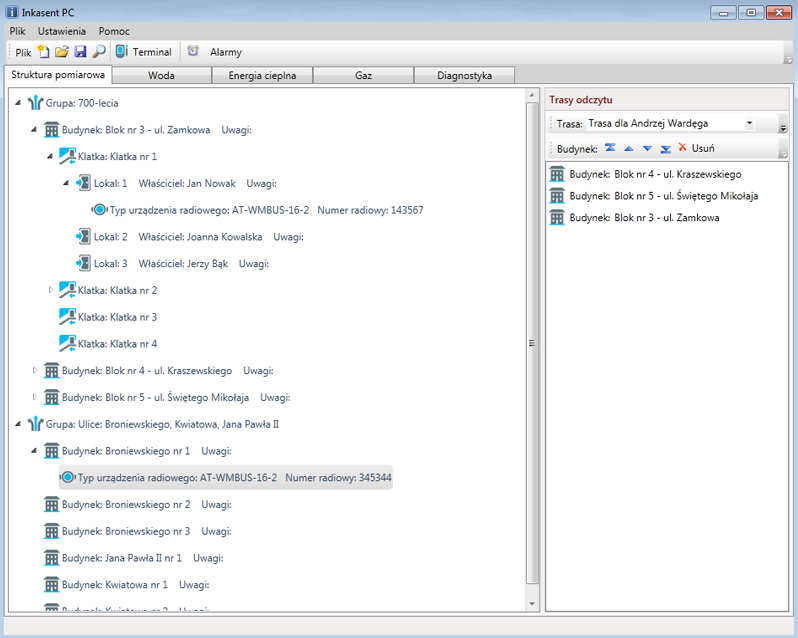This screenshot has width=798, height=638.
Task: Select Blok nr 5 in route list
Action: tap(662, 196)
